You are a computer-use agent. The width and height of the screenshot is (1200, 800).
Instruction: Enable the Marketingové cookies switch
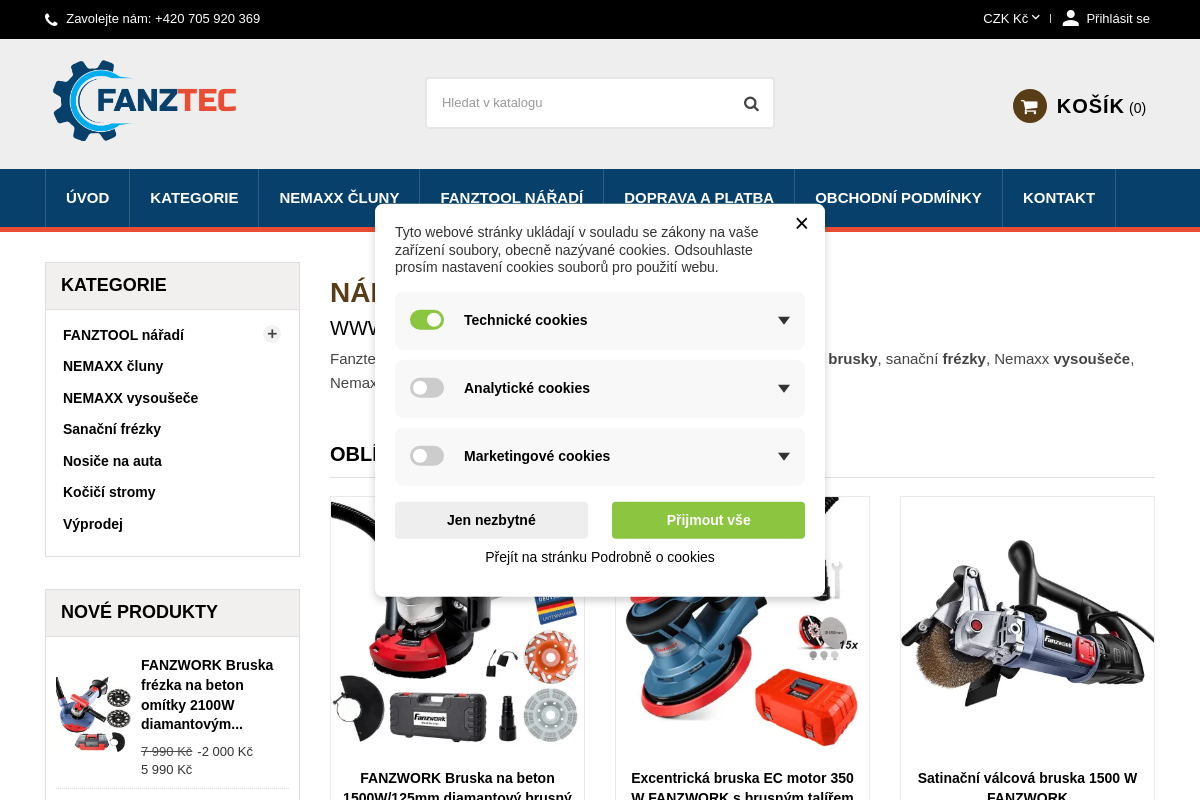(427, 456)
